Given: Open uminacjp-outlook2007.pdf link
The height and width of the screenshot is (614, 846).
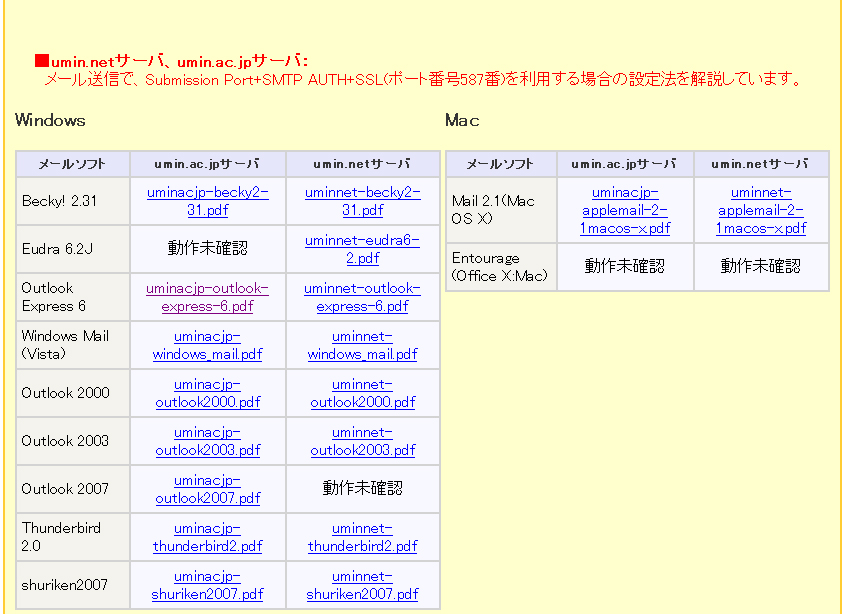Looking at the screenshot, I should (208, 489).
